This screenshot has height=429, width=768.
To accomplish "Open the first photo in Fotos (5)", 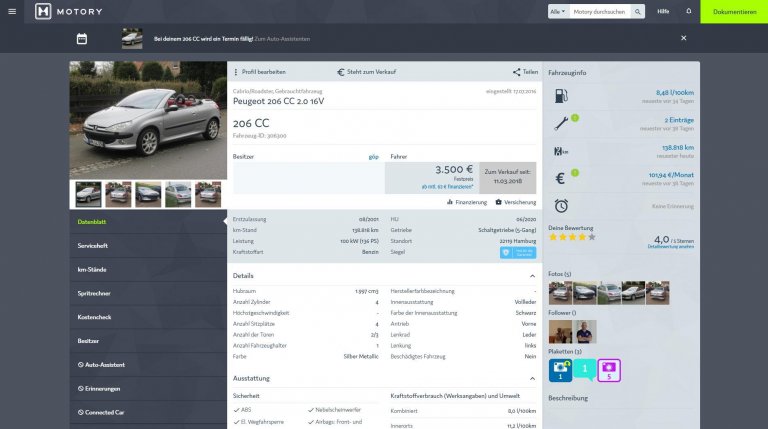I will 560,293.
